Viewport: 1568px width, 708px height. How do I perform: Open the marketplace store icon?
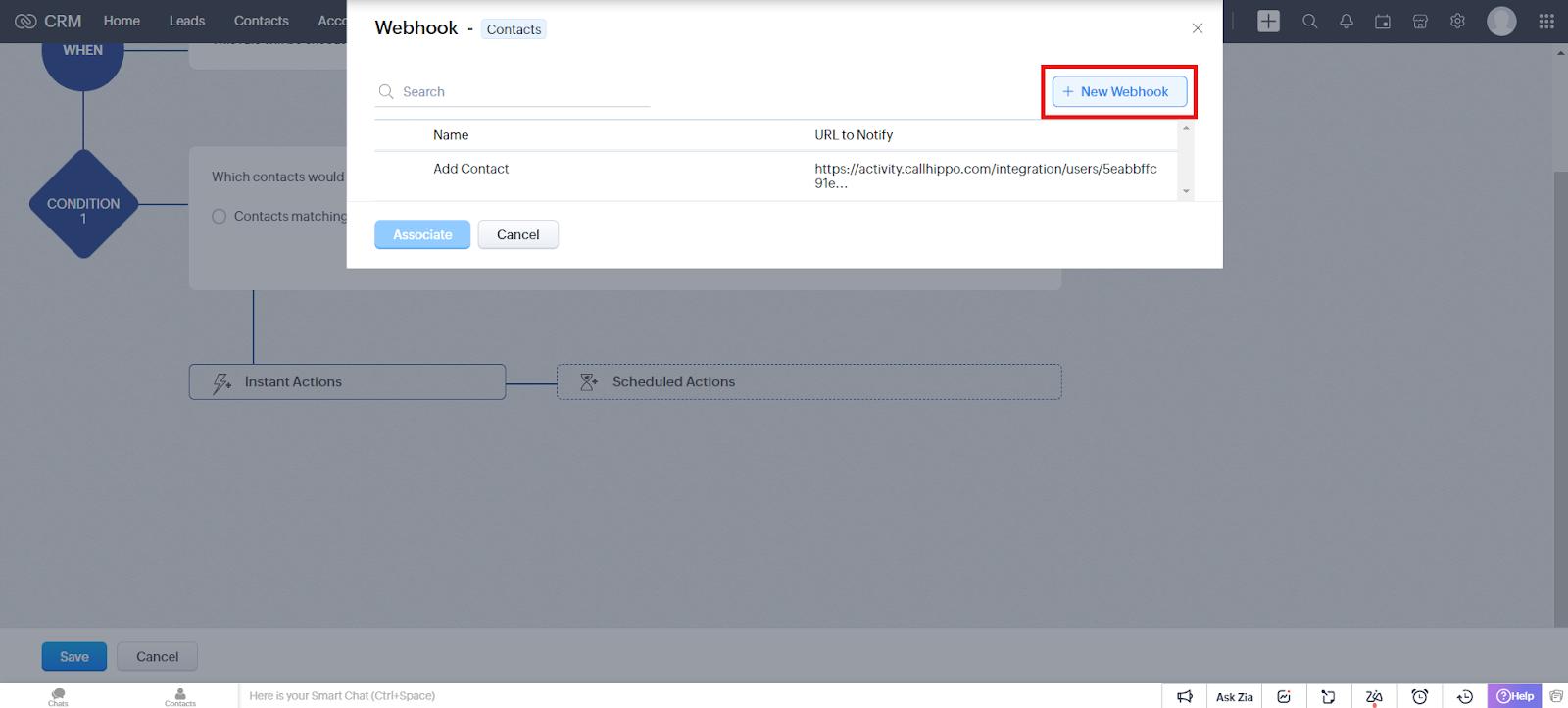click(x=1420, y=21)
